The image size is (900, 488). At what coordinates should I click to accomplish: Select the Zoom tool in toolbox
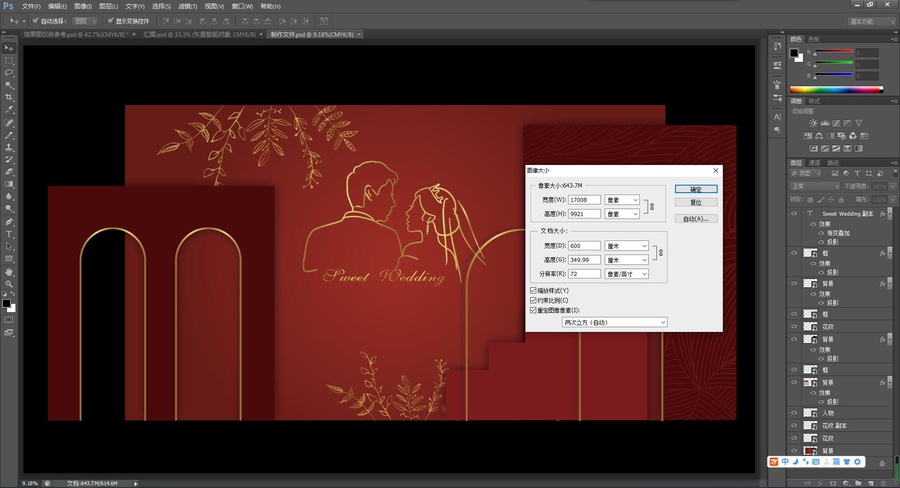point(9,284)
